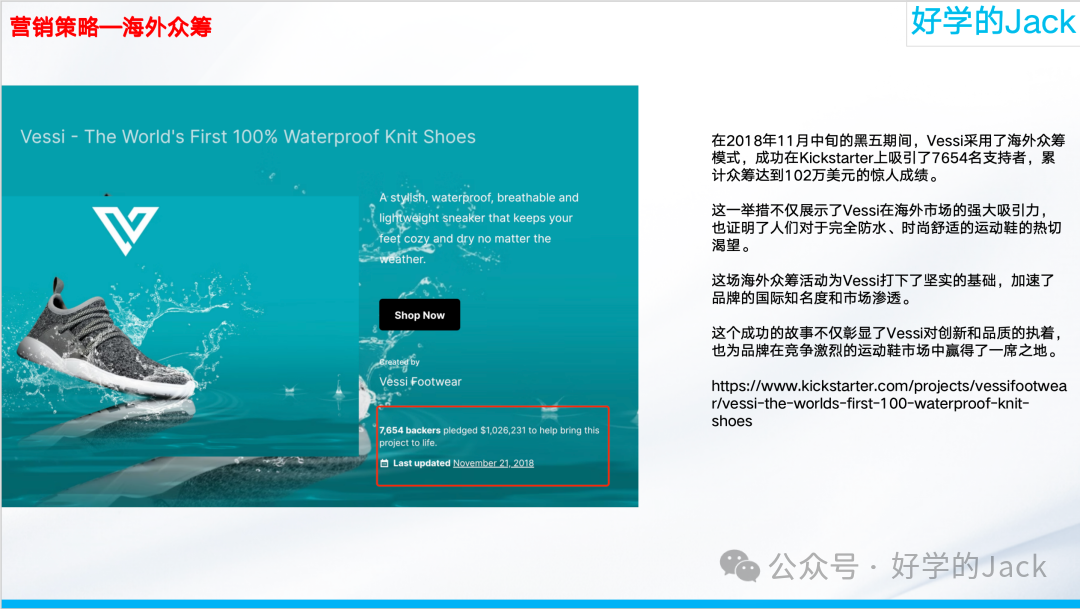
Task: Open the November 21, 2018 link
Action: (493, 463)
